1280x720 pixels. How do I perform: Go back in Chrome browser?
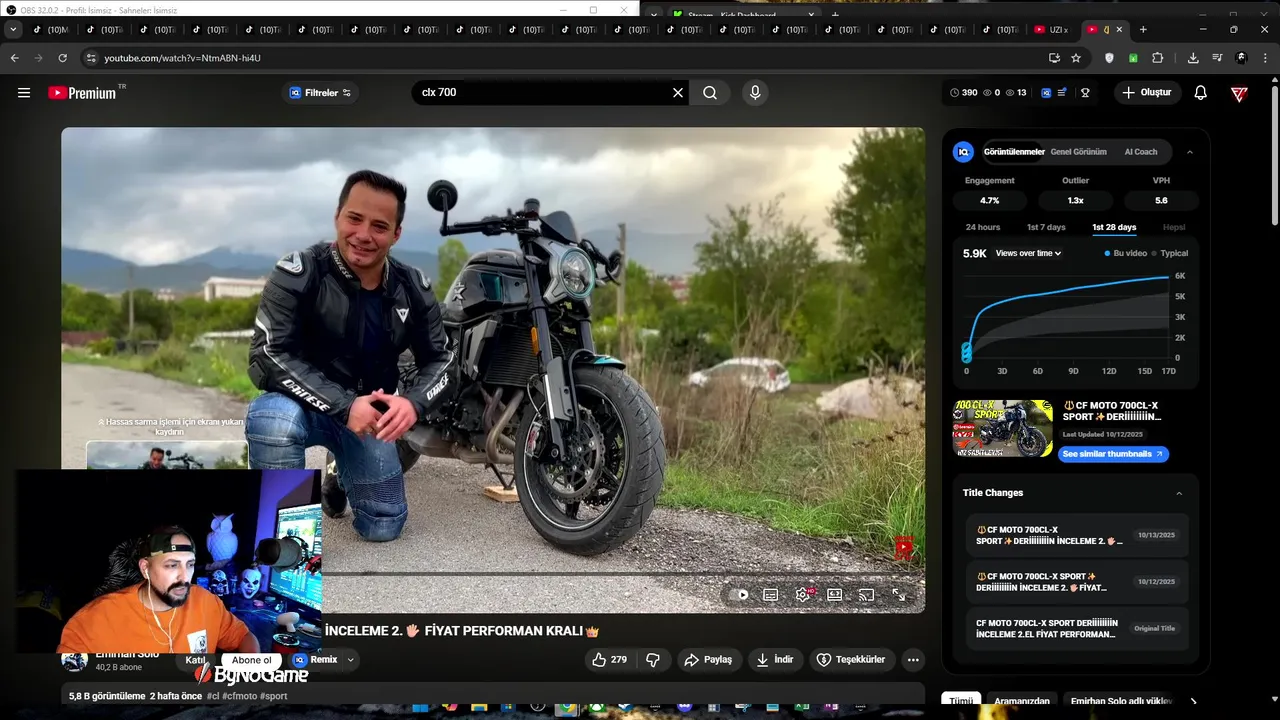15,58
